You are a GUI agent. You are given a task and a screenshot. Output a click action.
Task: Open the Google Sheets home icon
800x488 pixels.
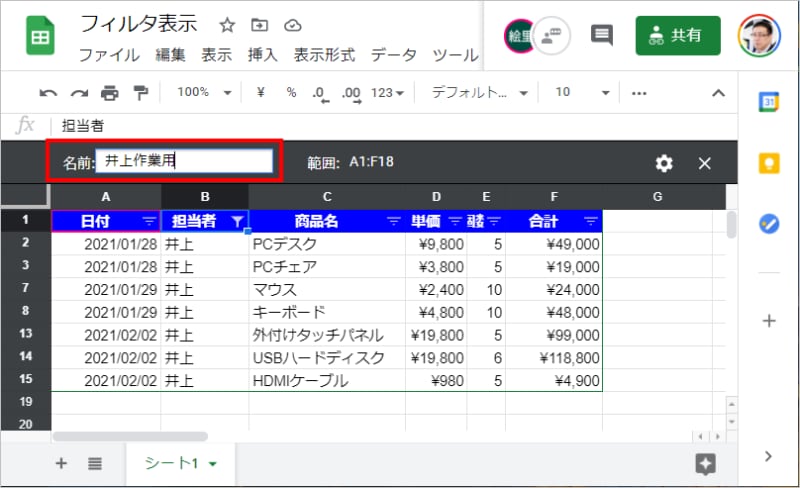pyautogui.click(x=40, y=36)
